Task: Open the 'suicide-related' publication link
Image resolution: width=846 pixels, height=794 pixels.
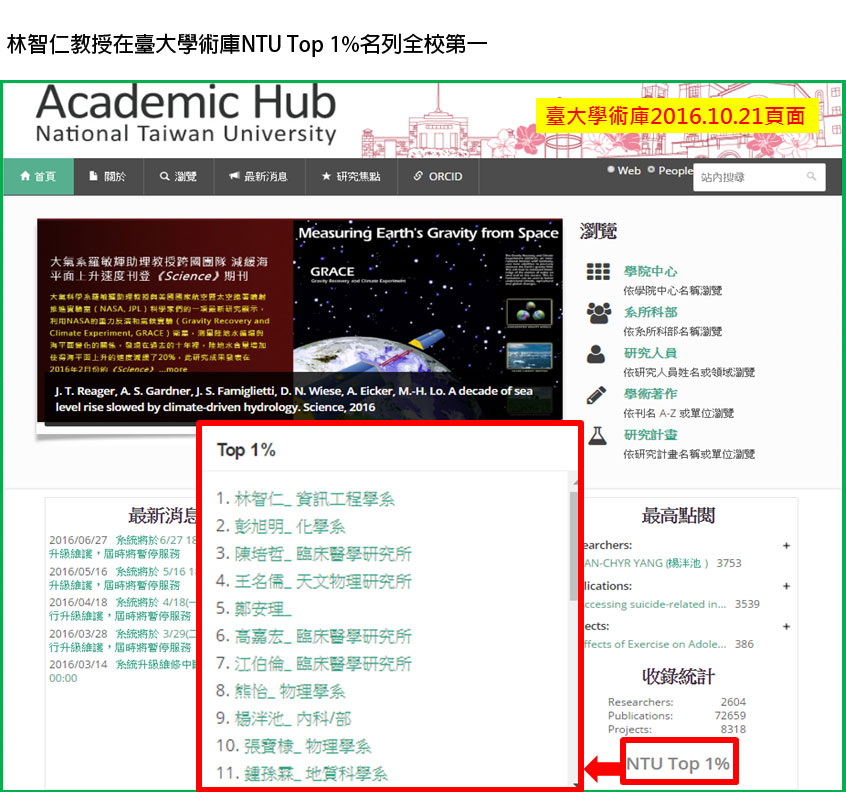Action: click(x=656, y=604)
